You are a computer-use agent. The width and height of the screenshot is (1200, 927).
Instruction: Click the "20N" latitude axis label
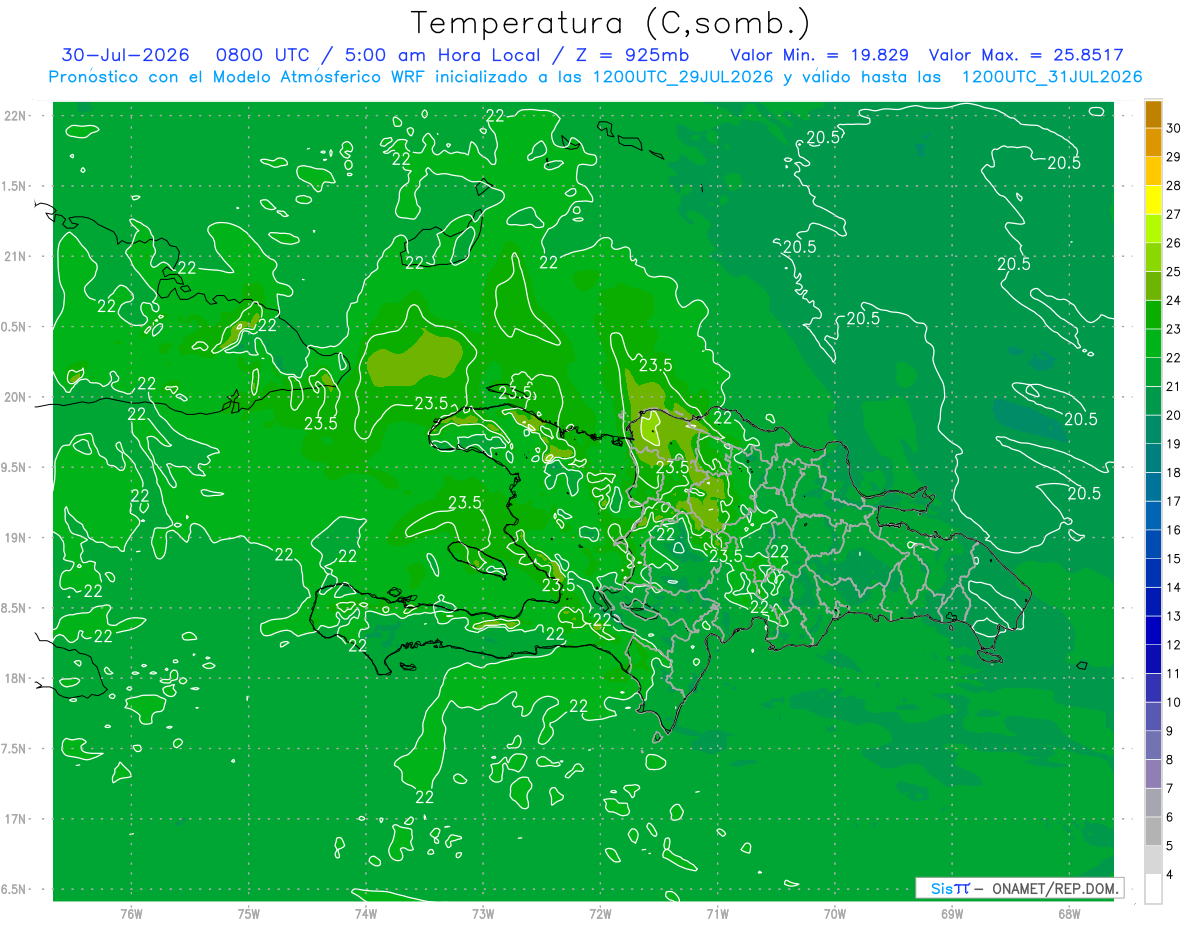point(15,397)
